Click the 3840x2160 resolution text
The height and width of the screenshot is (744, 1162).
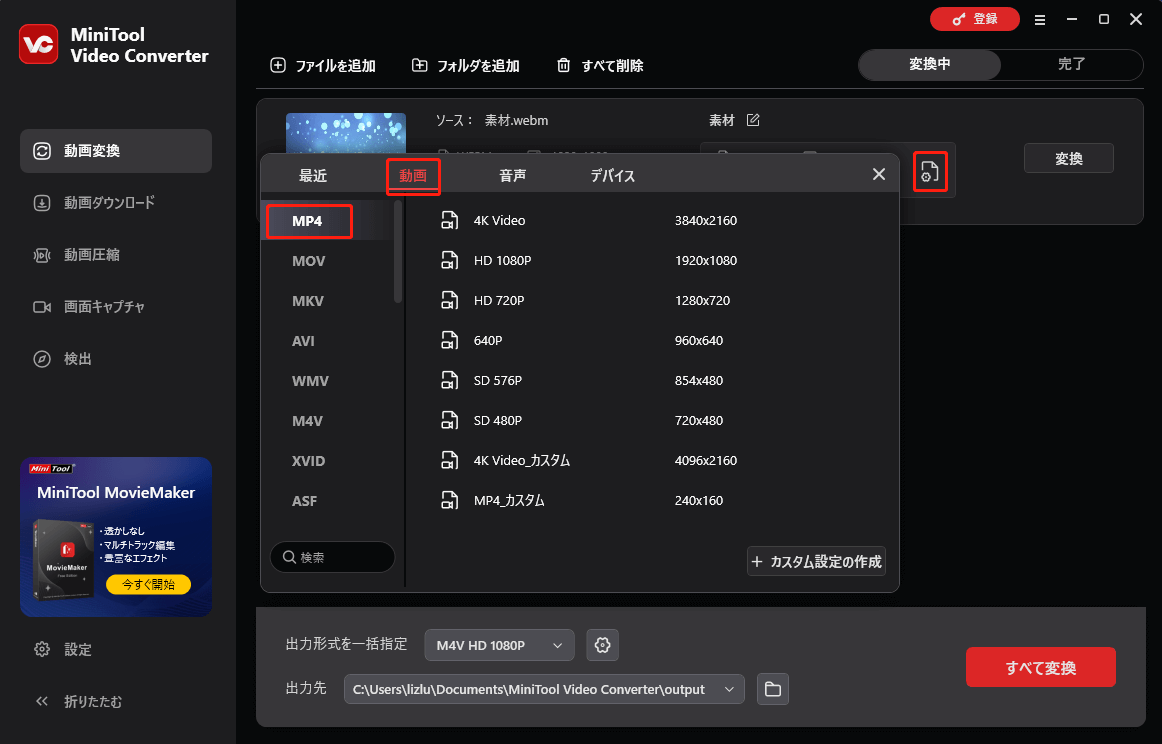click(x=706, y=220)
